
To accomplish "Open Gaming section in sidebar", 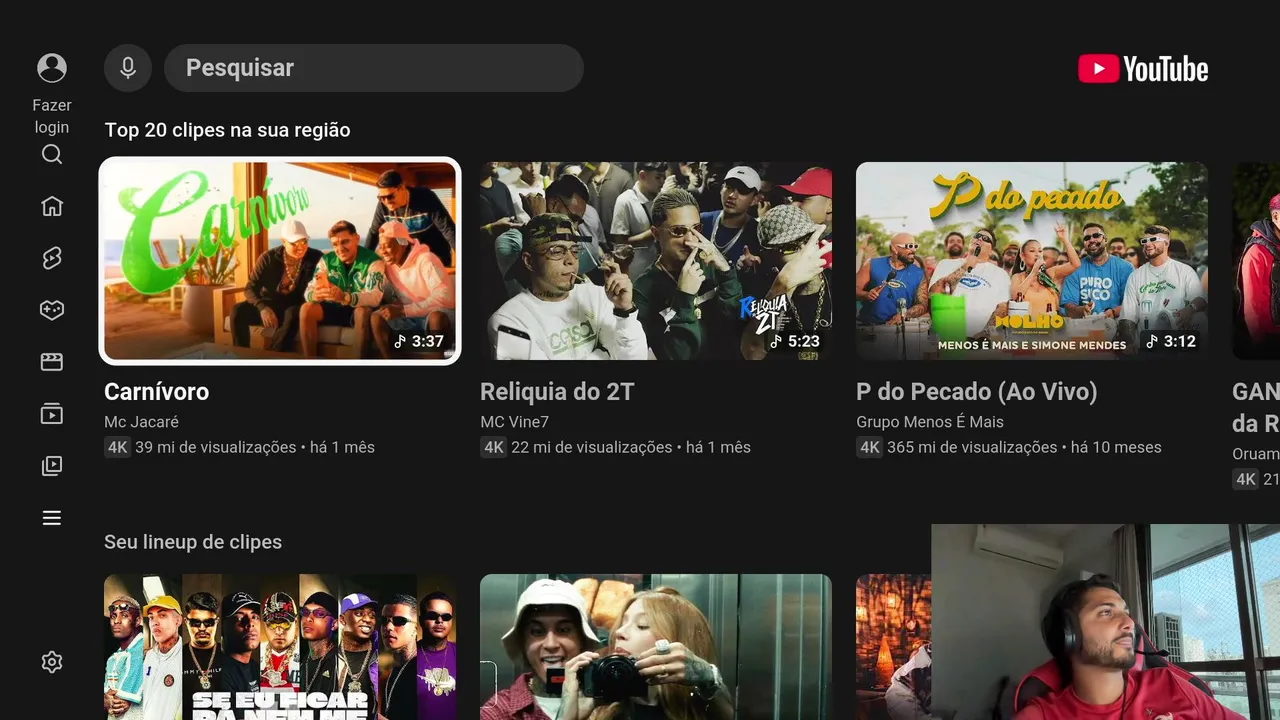I will click(x=52, y=310).
